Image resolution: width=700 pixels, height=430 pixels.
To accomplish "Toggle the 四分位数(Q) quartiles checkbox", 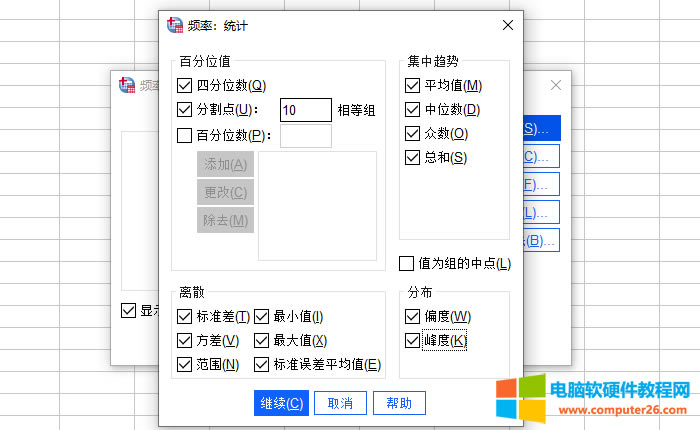I will pos(184,85).
